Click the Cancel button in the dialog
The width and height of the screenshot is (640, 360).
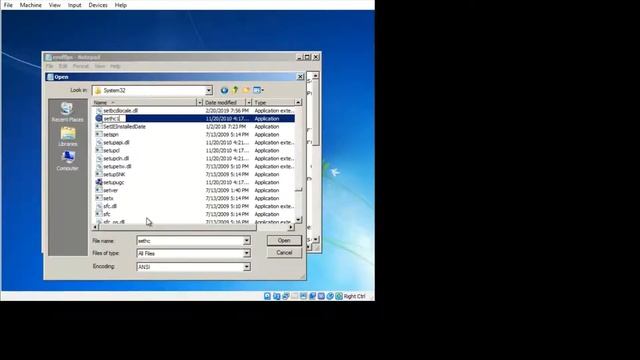(x=284, y=253)
